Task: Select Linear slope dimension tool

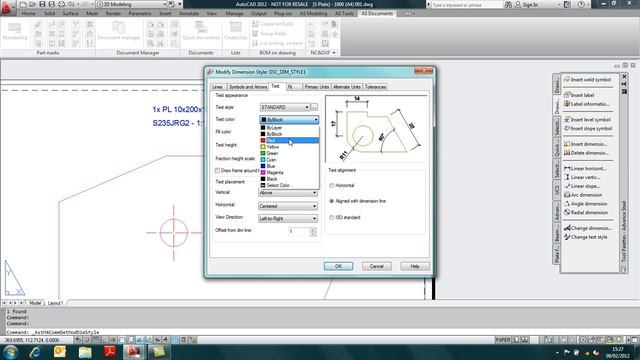Action: coord(582,186)
